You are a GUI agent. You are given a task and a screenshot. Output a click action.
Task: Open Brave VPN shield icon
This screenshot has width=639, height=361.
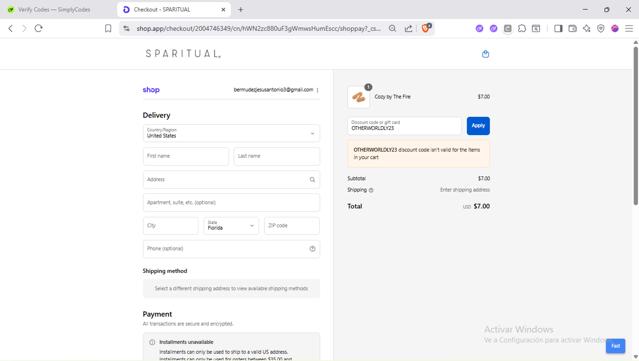point(601,28)
